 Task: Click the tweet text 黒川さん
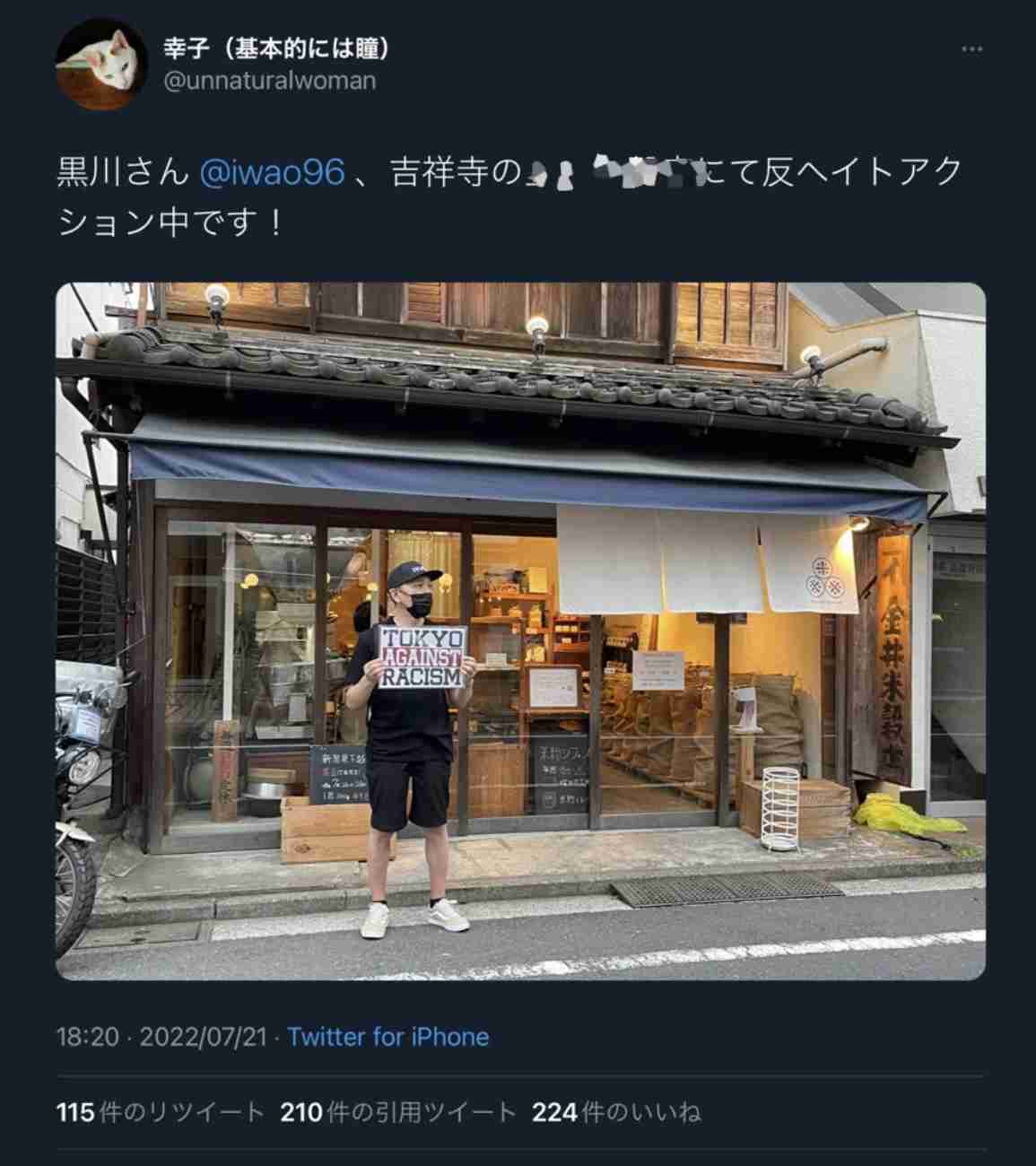tap(123, 172)
